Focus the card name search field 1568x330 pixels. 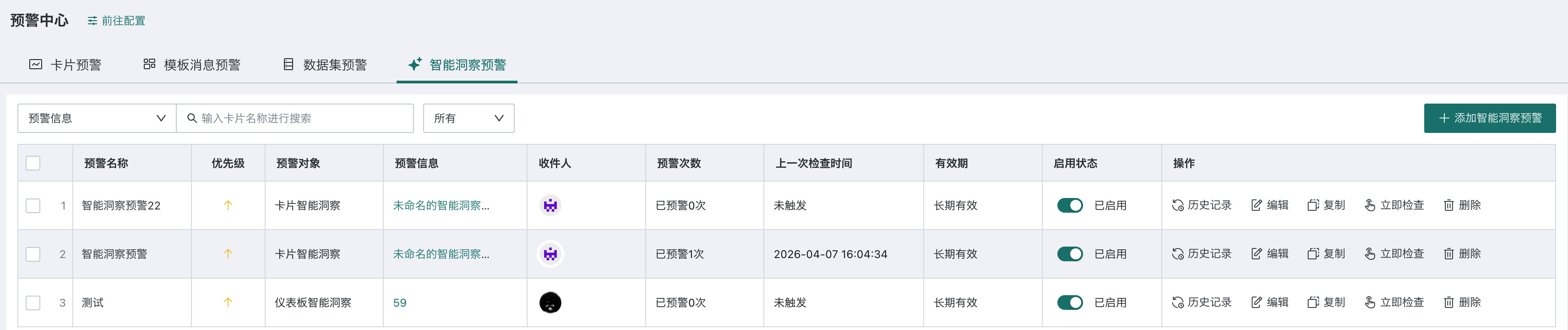click(294, 118)
